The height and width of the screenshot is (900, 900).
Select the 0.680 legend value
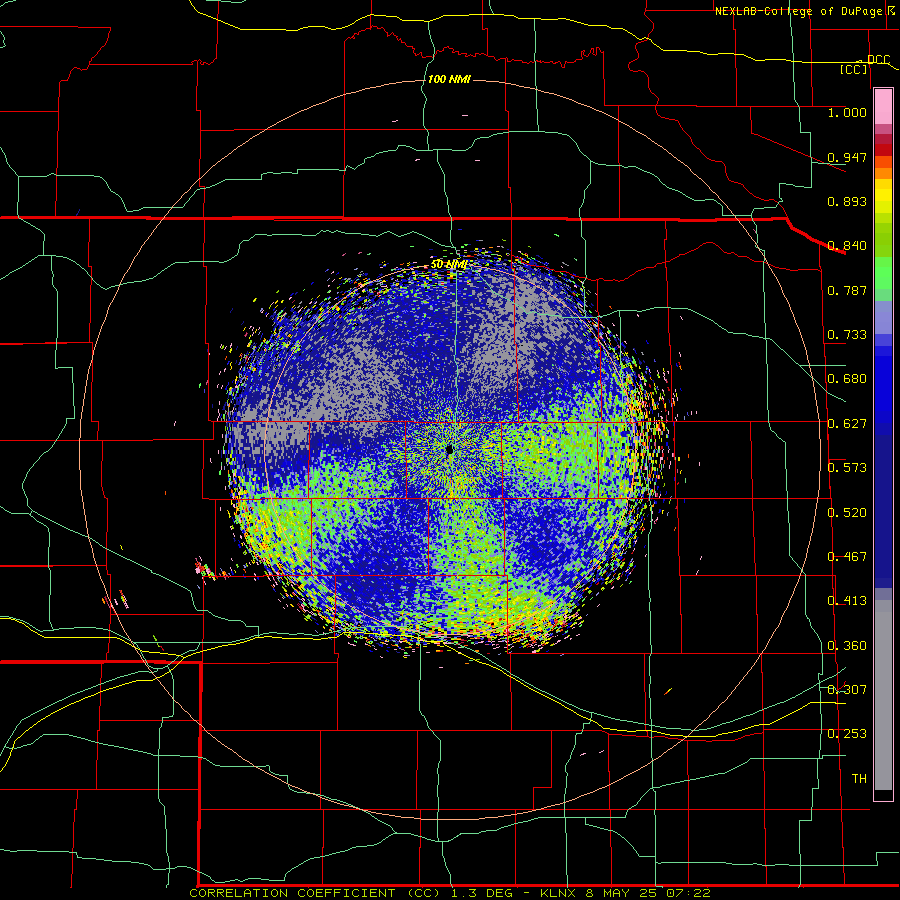click(x=847, y=379)
